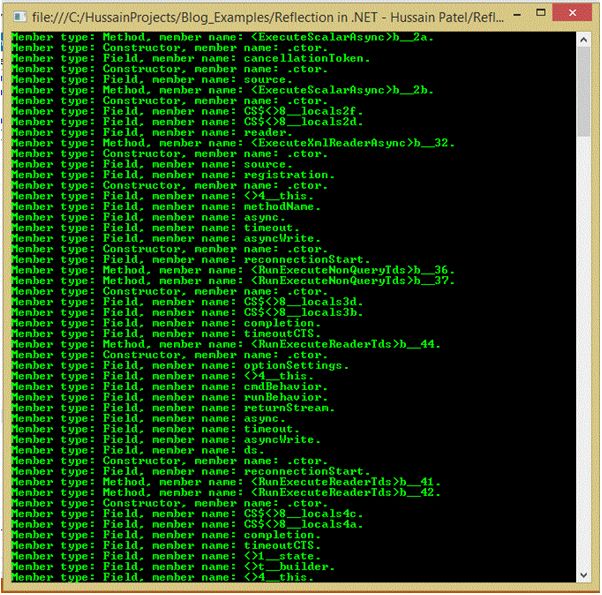The height and width of the screenshot is (595, 602).
Task: Click the returnStream field line
Action: coord(173,408)
